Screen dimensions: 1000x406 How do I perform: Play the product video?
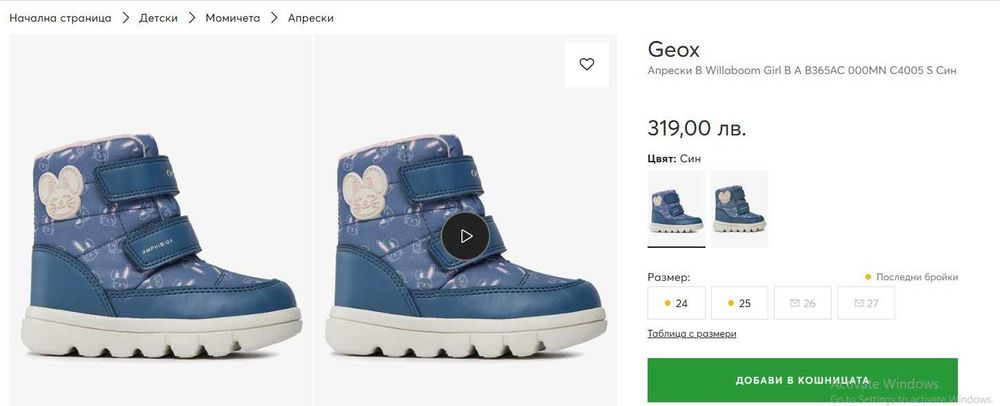465,236
